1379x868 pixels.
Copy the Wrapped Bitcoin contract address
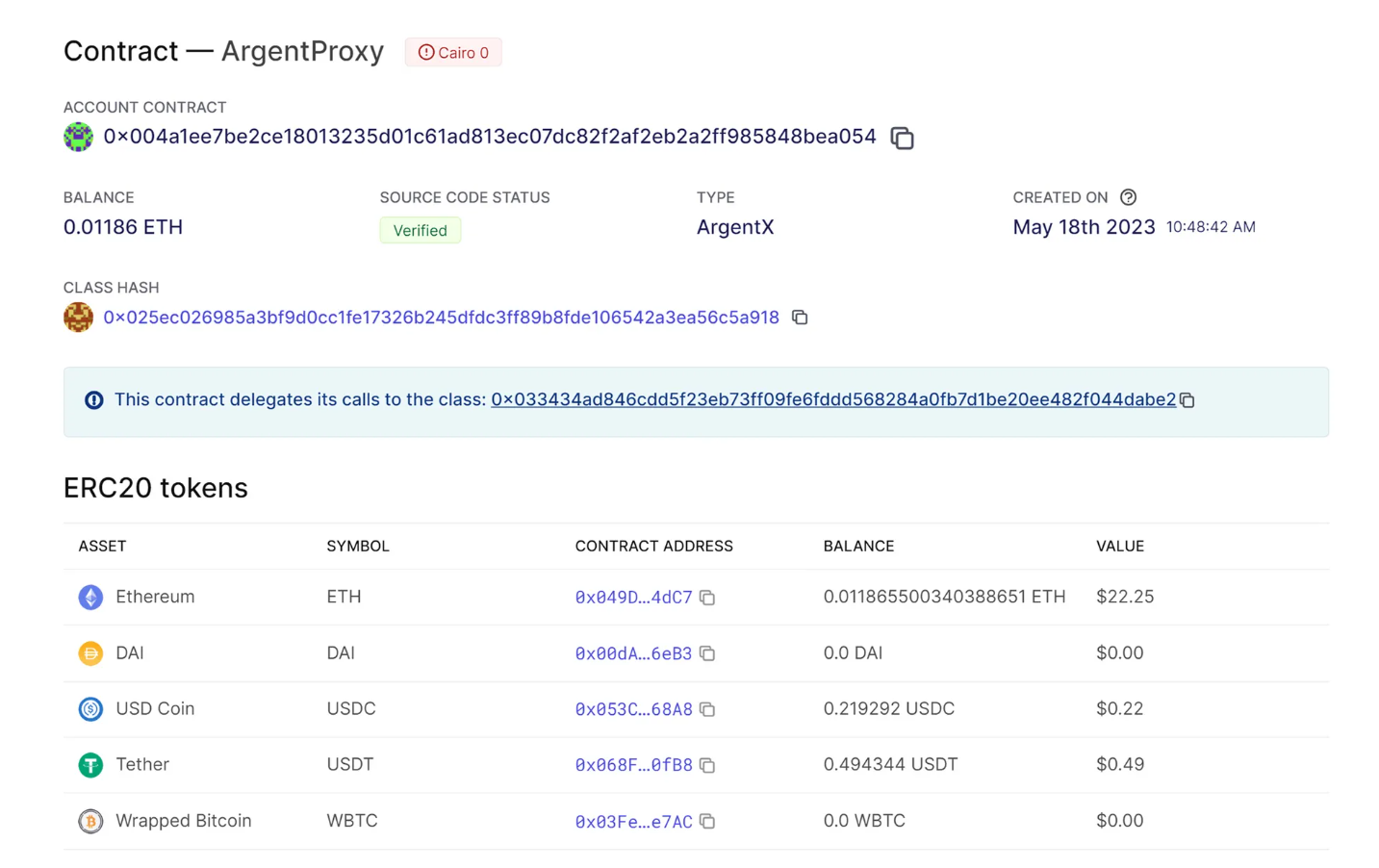tap(707, 821)
